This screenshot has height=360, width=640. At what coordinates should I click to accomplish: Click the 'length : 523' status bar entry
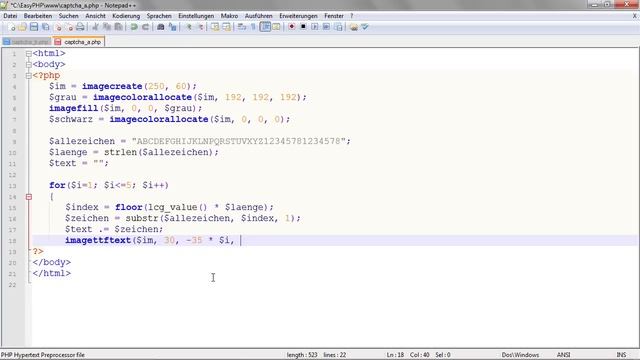click(x=302, y=355)
